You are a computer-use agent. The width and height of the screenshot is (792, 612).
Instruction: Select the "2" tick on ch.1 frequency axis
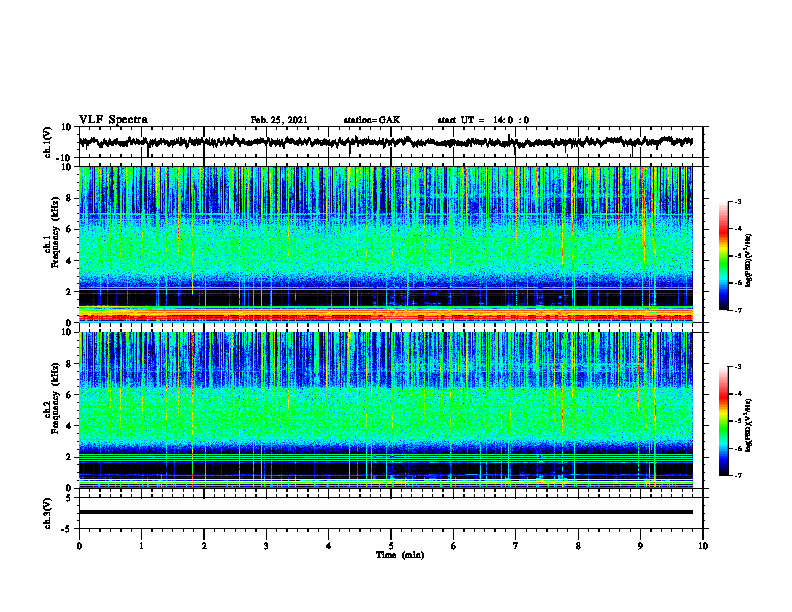pos(69,292)
